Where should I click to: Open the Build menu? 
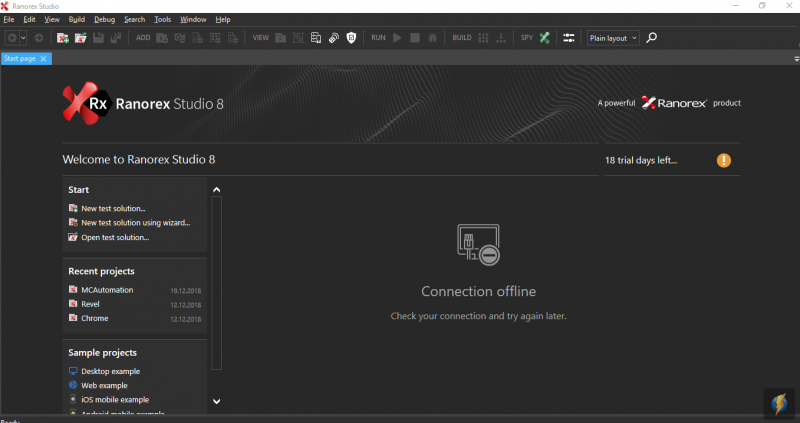77,19
